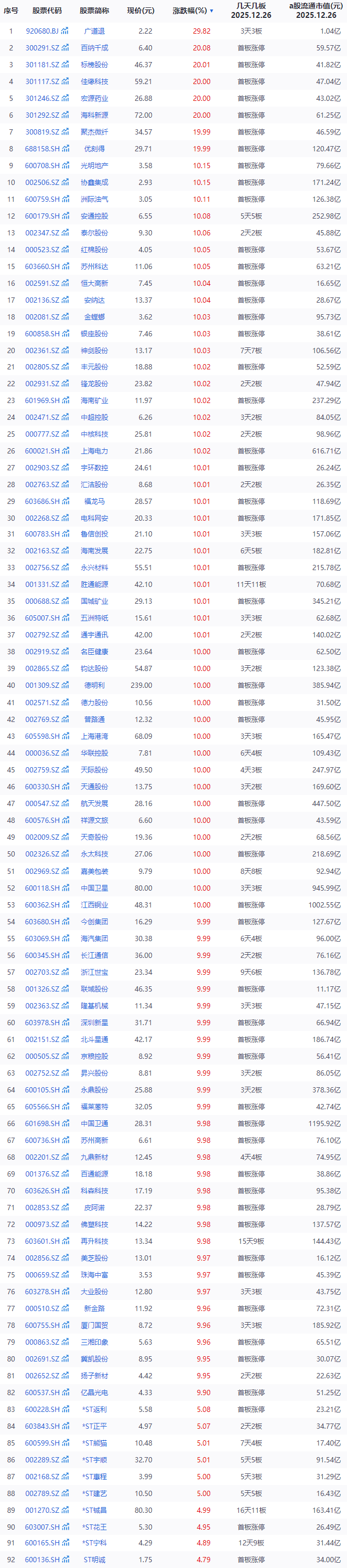Open the 德明利 stock link
Screen dimensions: 347x1568
94,685
